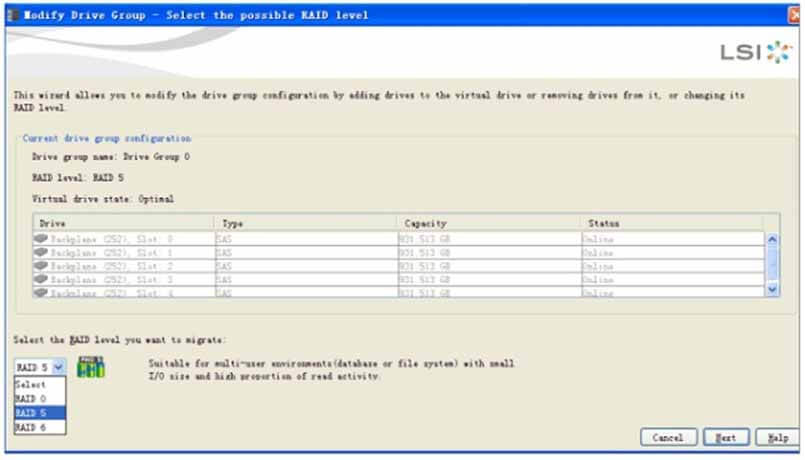Cancel the Modify Drive Group wizard
The width and height of the screenshot is (805, 460).
(x=667, y=437)
